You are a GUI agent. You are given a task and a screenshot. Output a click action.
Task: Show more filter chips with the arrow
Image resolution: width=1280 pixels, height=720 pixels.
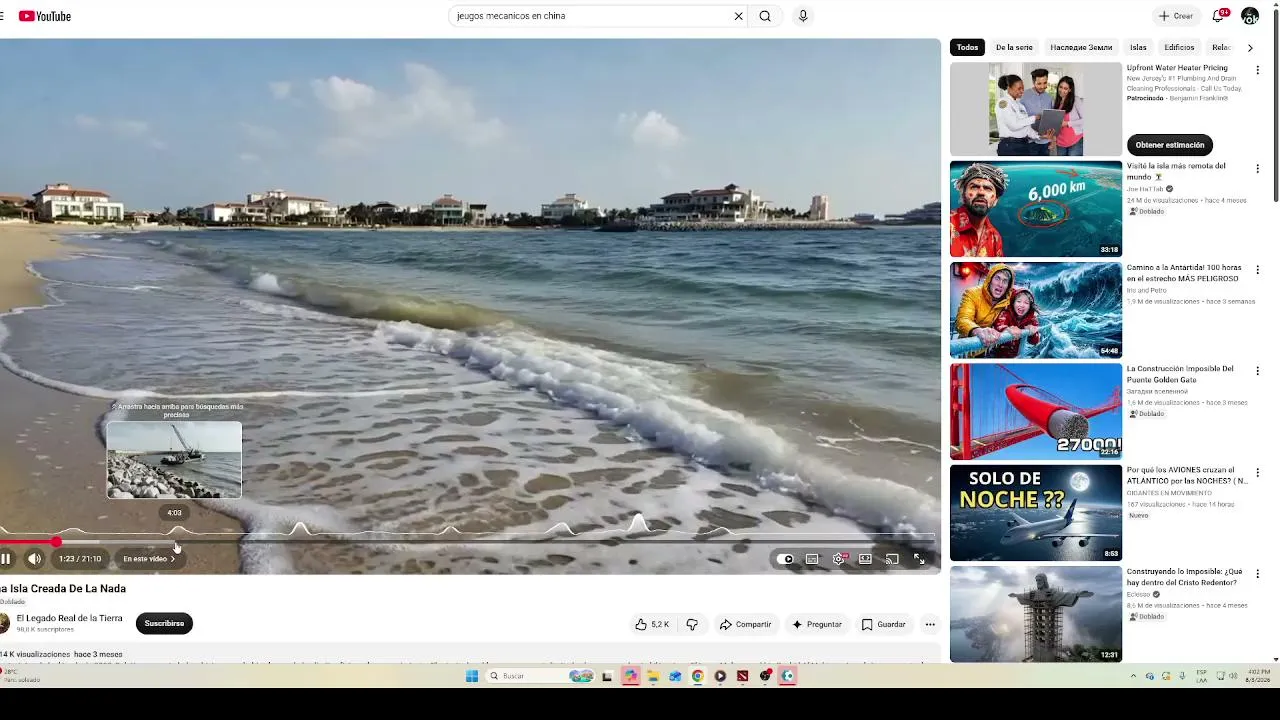coord(1250,47)
